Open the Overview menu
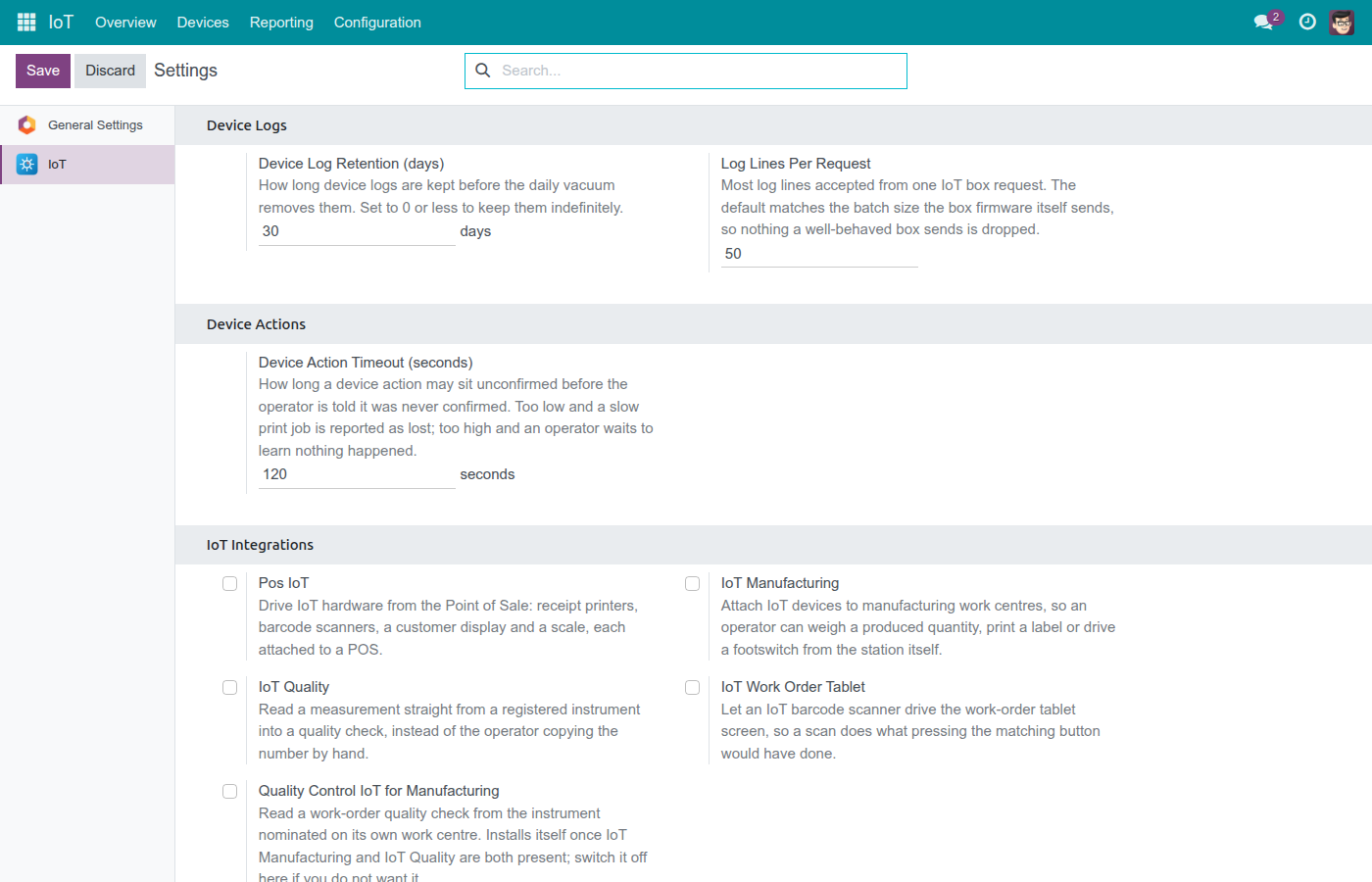 pyautogui.click(x=125, y=23)
